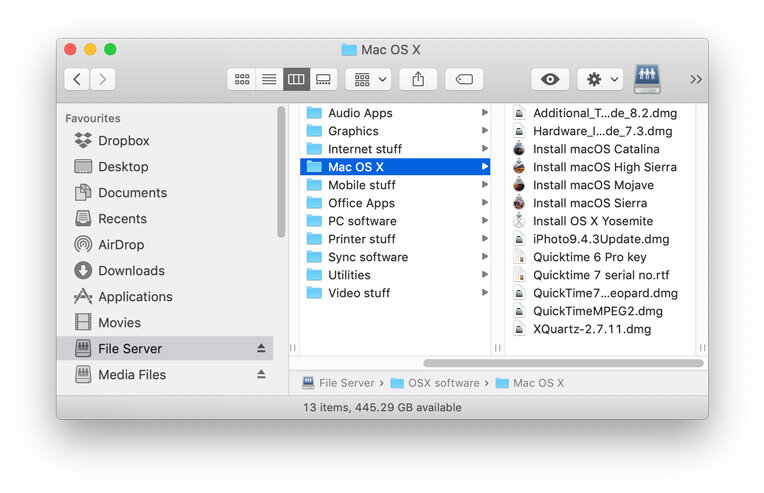
Task: Open the group-by dropdown
Action: [x=369, y=79]
